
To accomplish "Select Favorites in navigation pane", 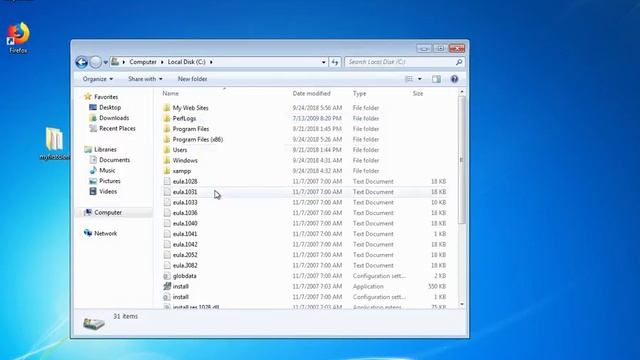I will point(106,97).
